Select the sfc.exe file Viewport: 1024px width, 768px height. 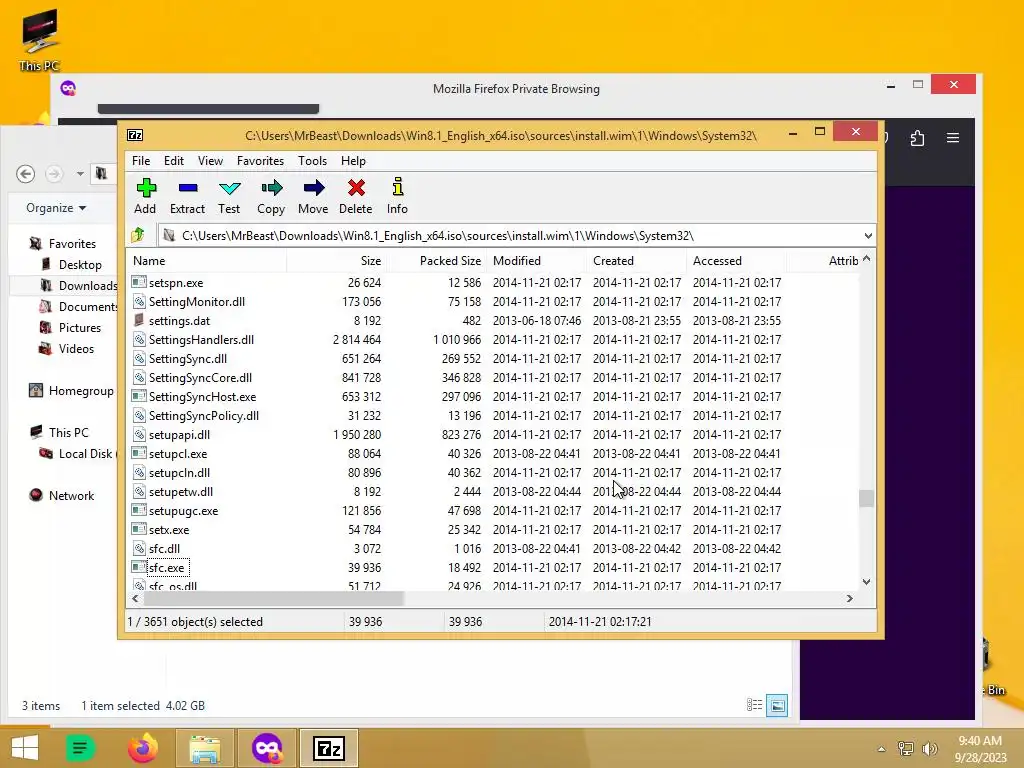pos(167,568)
